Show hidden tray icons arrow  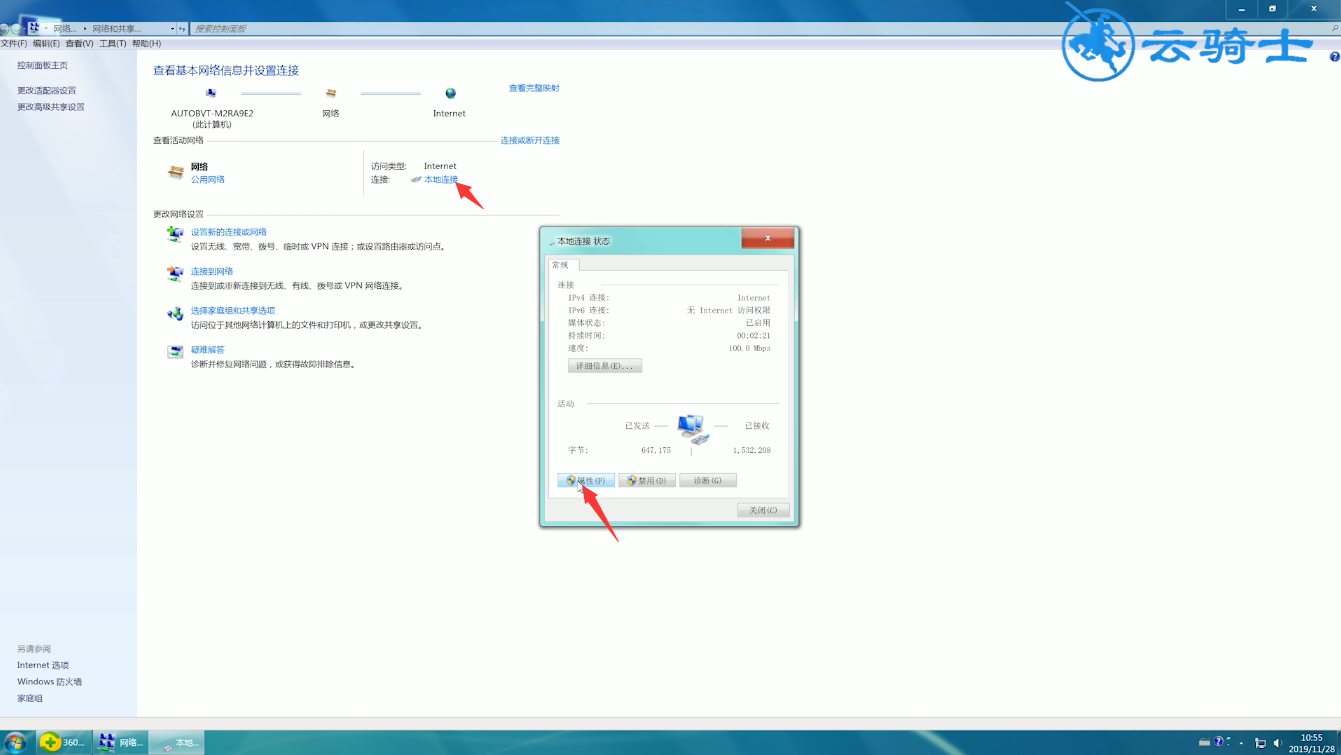pyautogui.click(x=1241, y=743)
